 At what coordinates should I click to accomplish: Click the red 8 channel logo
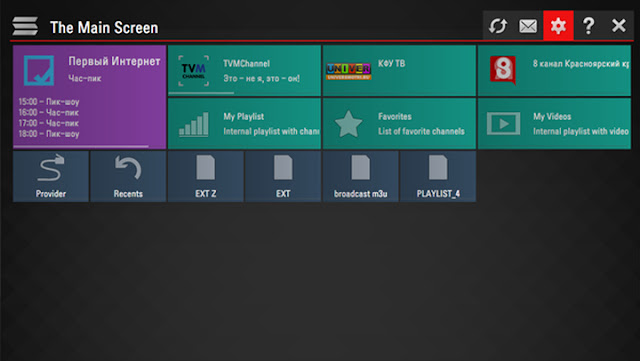503,70
